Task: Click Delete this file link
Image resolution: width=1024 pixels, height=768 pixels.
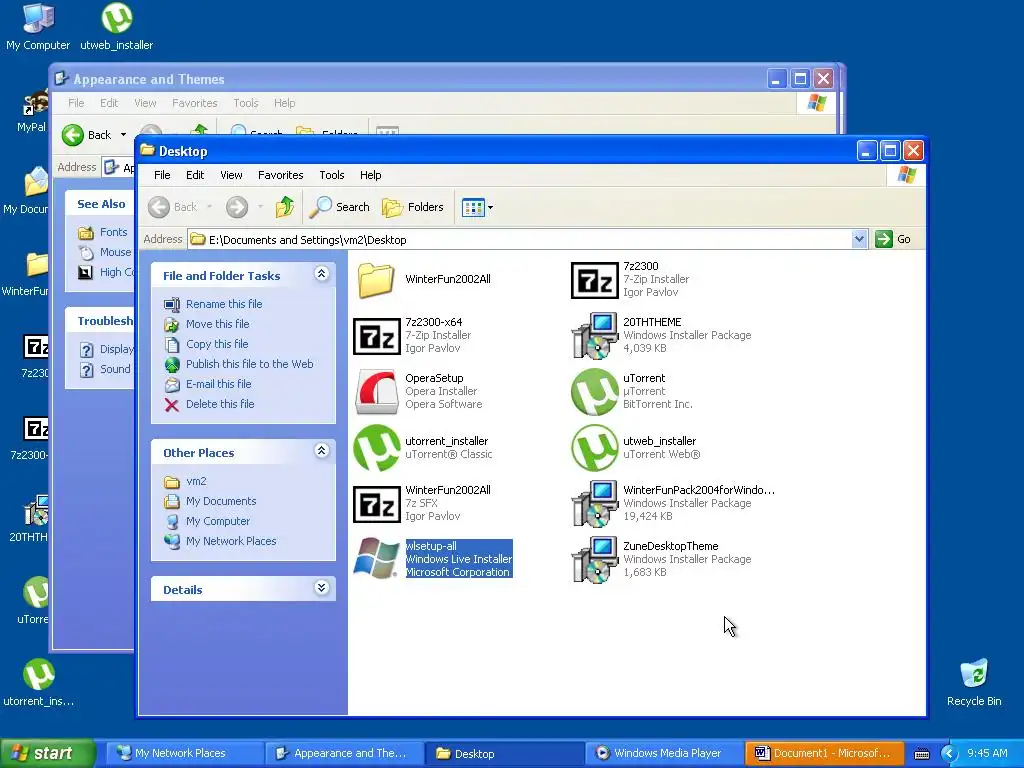Action: tap(220, 404)
